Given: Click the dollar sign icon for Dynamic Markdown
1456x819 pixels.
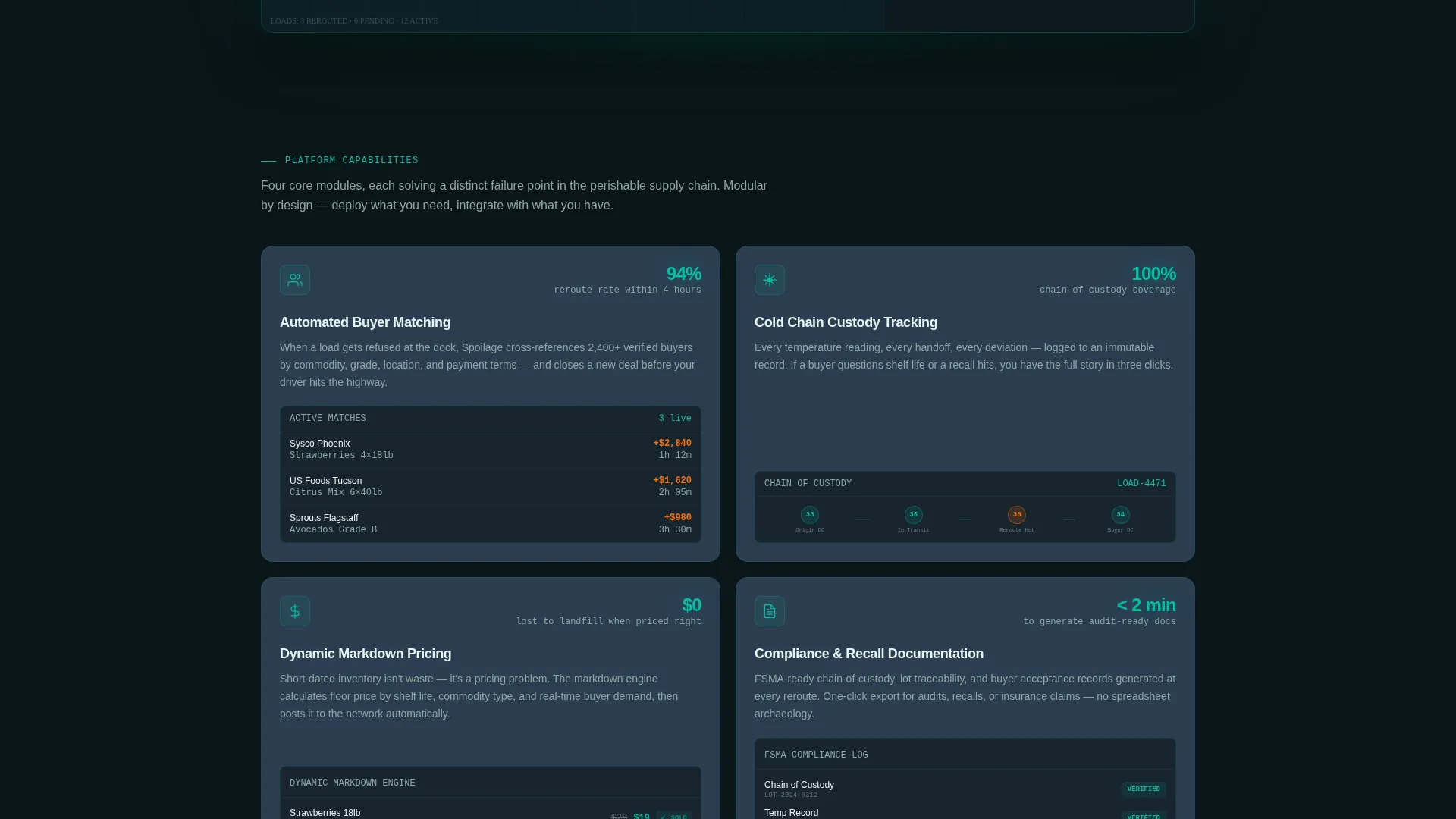Looking at the screenshot, I should click(295, 611).
